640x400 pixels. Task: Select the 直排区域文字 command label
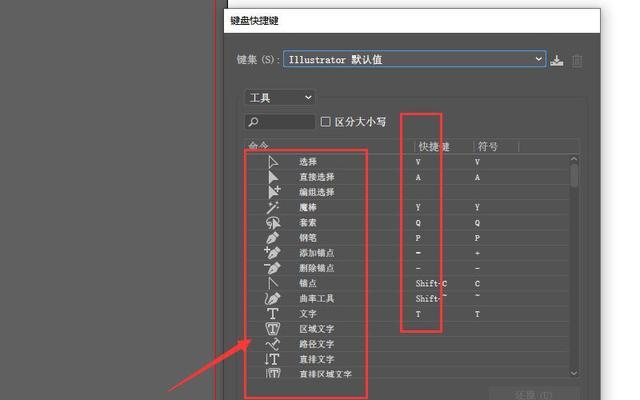pyautogui.click(x=325, y=374)
